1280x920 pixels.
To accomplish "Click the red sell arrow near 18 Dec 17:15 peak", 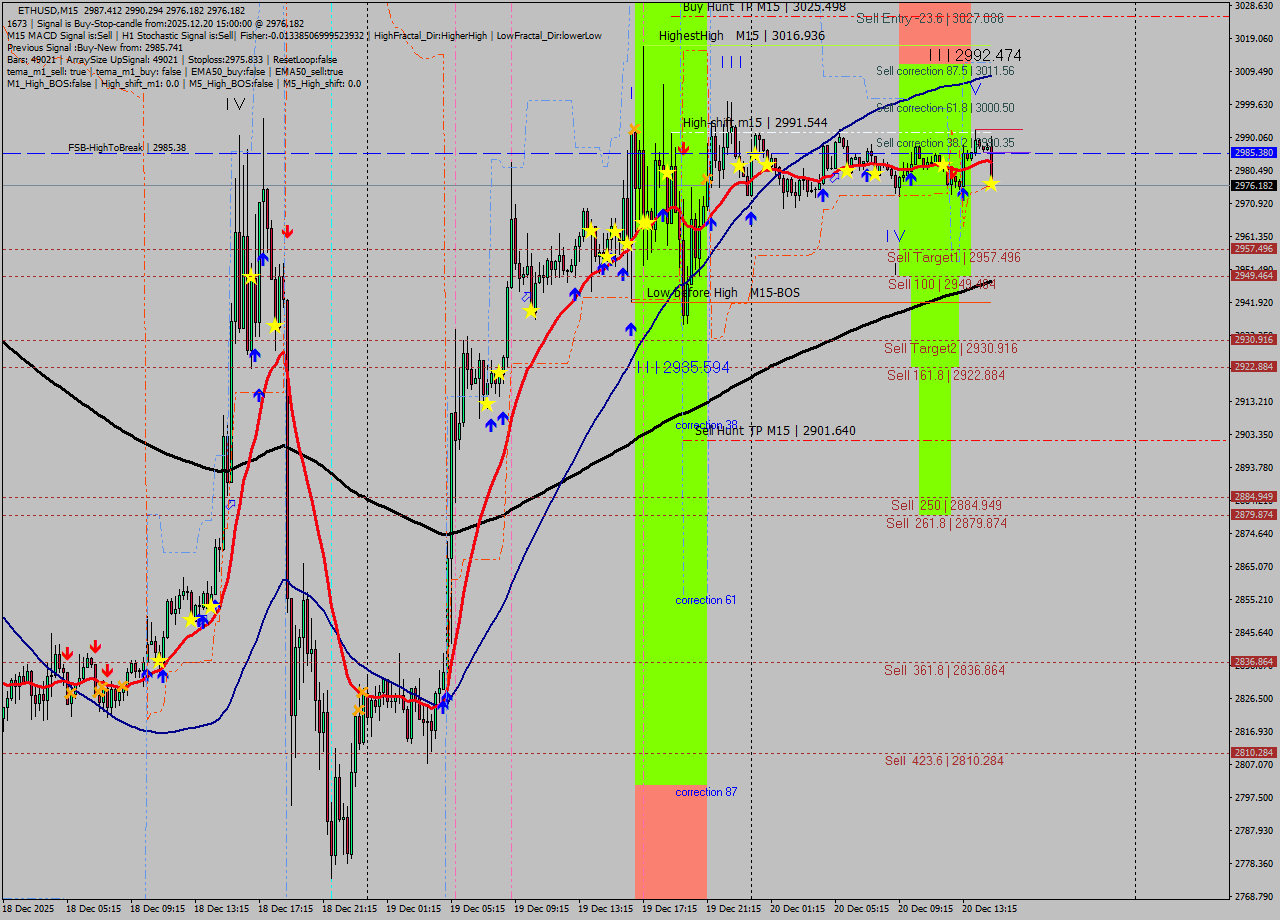I will pos(287,232).
